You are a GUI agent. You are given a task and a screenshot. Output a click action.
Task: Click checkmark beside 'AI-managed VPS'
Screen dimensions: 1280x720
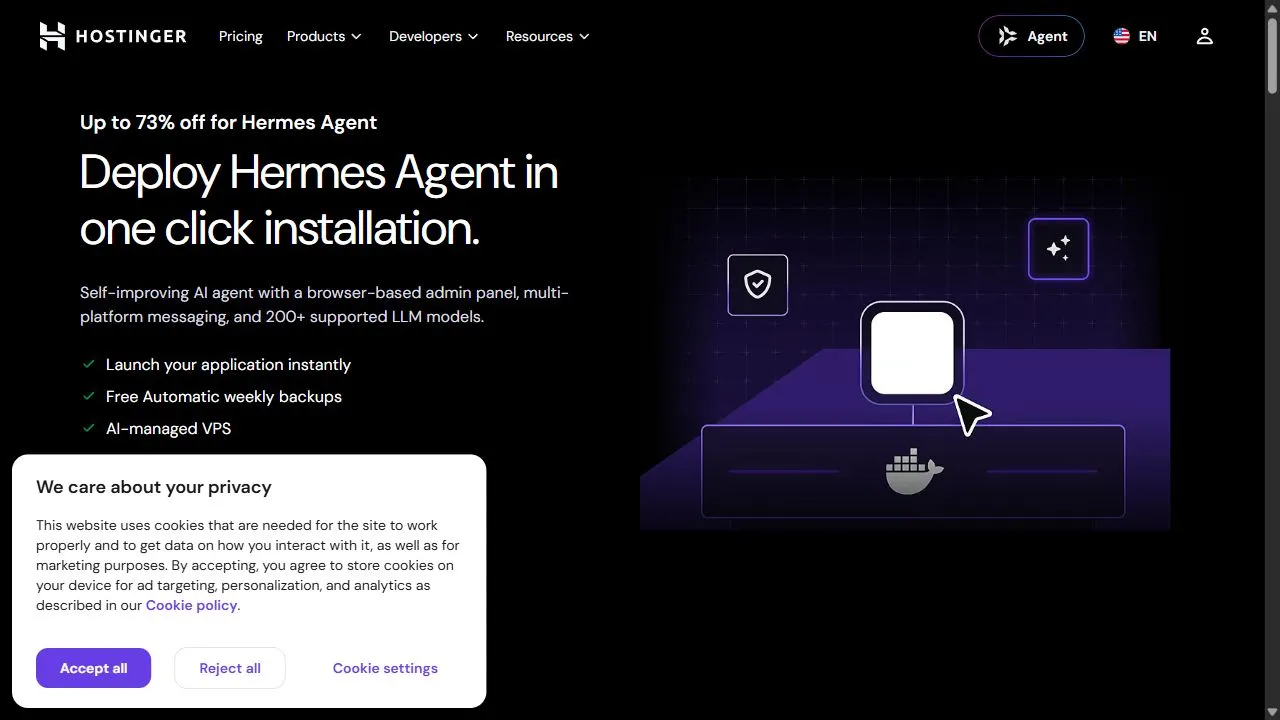(89, 428)
